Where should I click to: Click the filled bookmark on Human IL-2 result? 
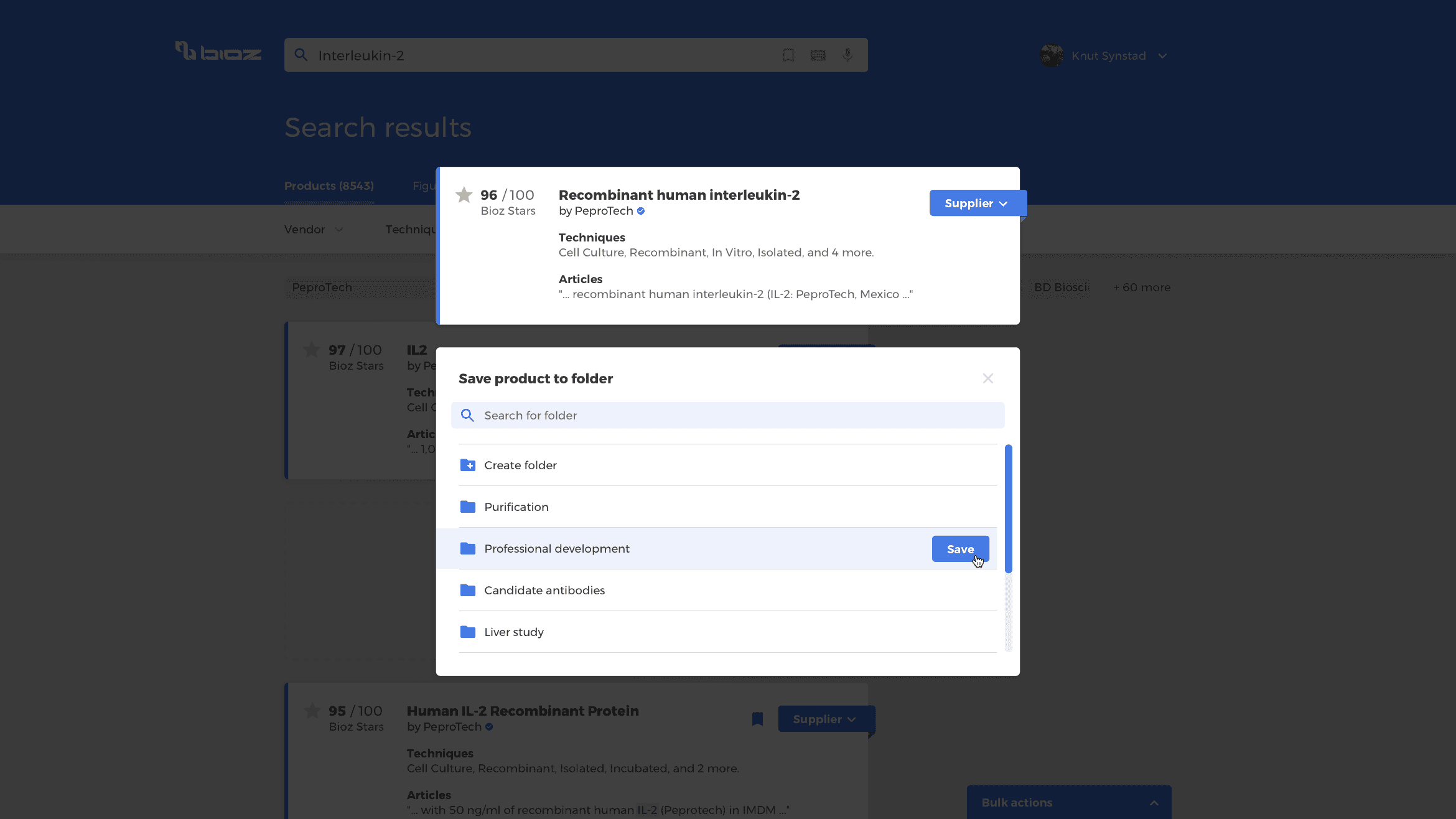(757, 719)
